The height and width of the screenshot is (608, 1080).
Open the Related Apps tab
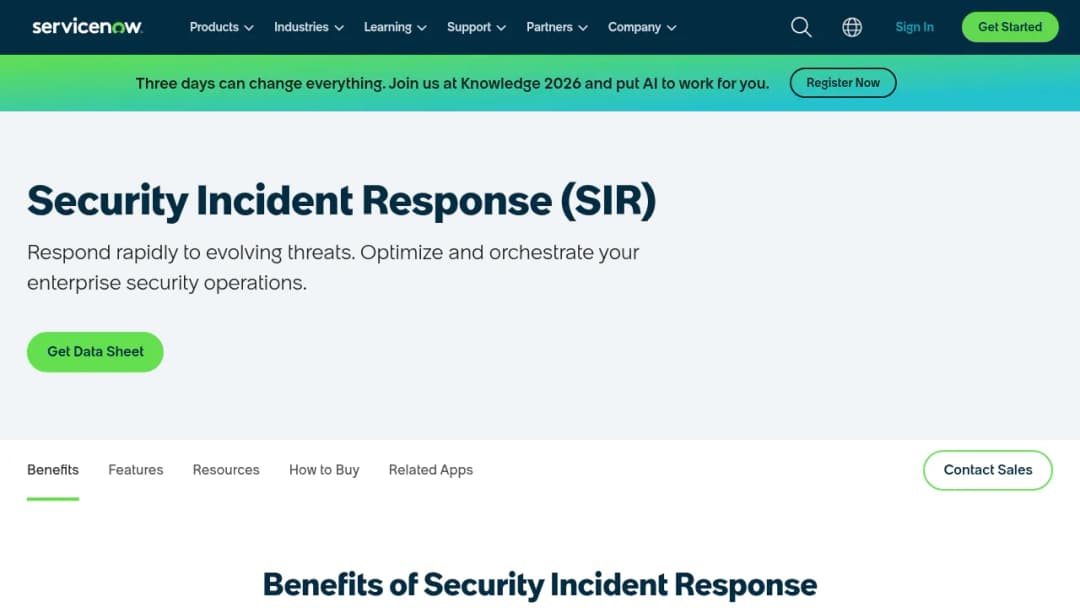[x=430, y=470]
